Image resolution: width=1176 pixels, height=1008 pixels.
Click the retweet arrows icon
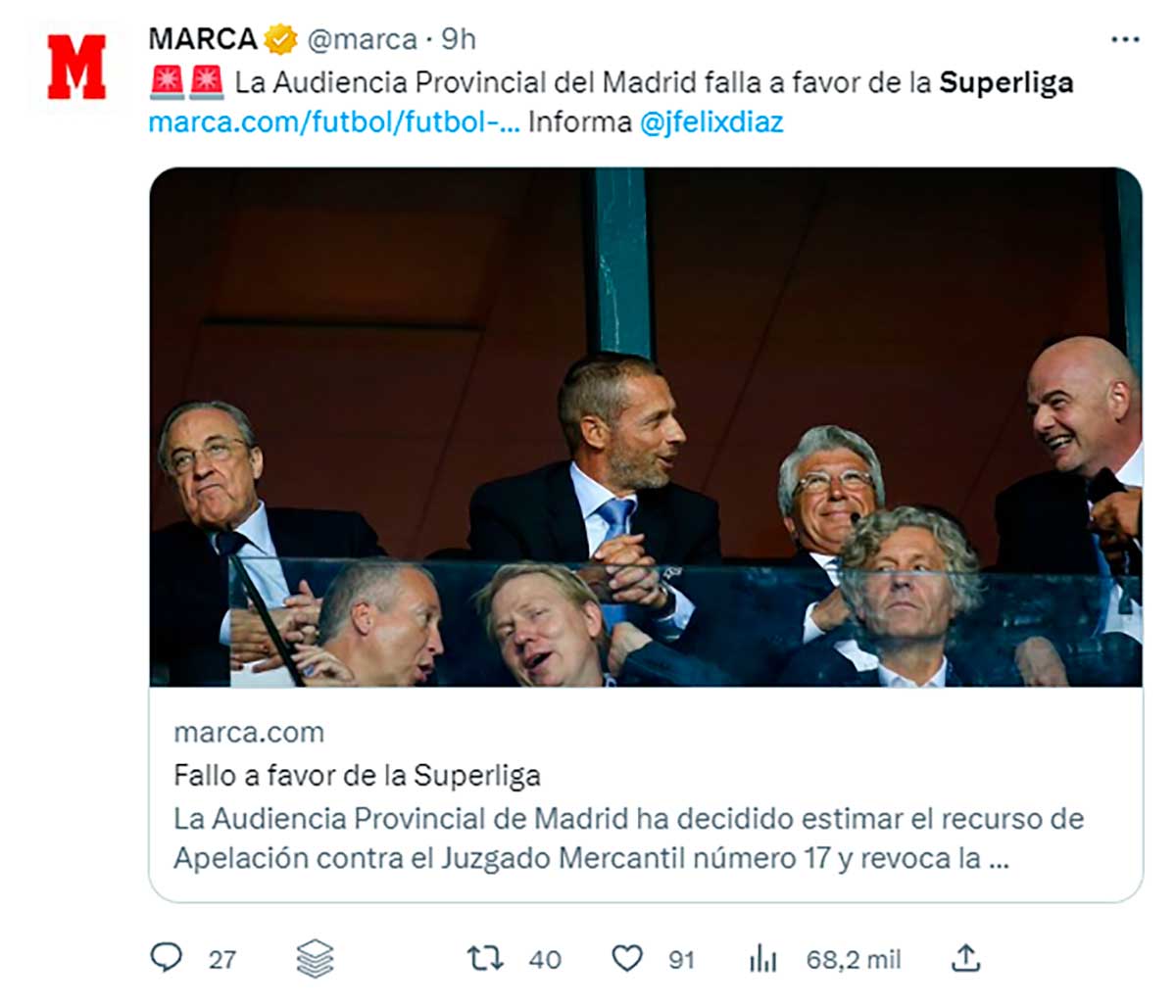point(484,957)
